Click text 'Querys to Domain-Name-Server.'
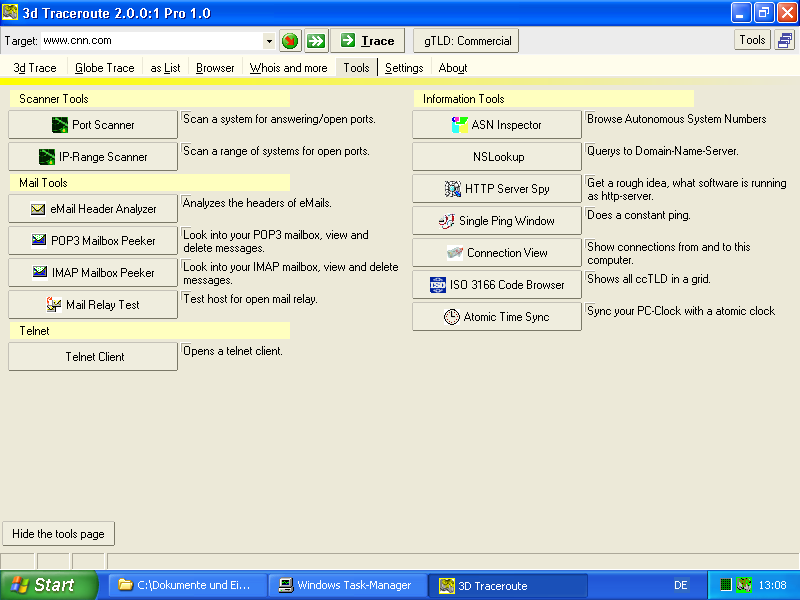Screen dimensions: 800x600 pyautogui.click(x=662, y=151)
